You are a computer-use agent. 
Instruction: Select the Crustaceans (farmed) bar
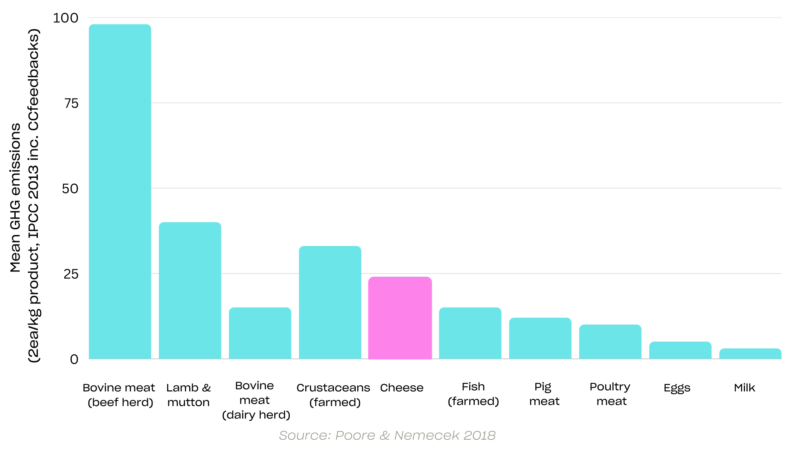pyautogui.click(x=330, y=302)
